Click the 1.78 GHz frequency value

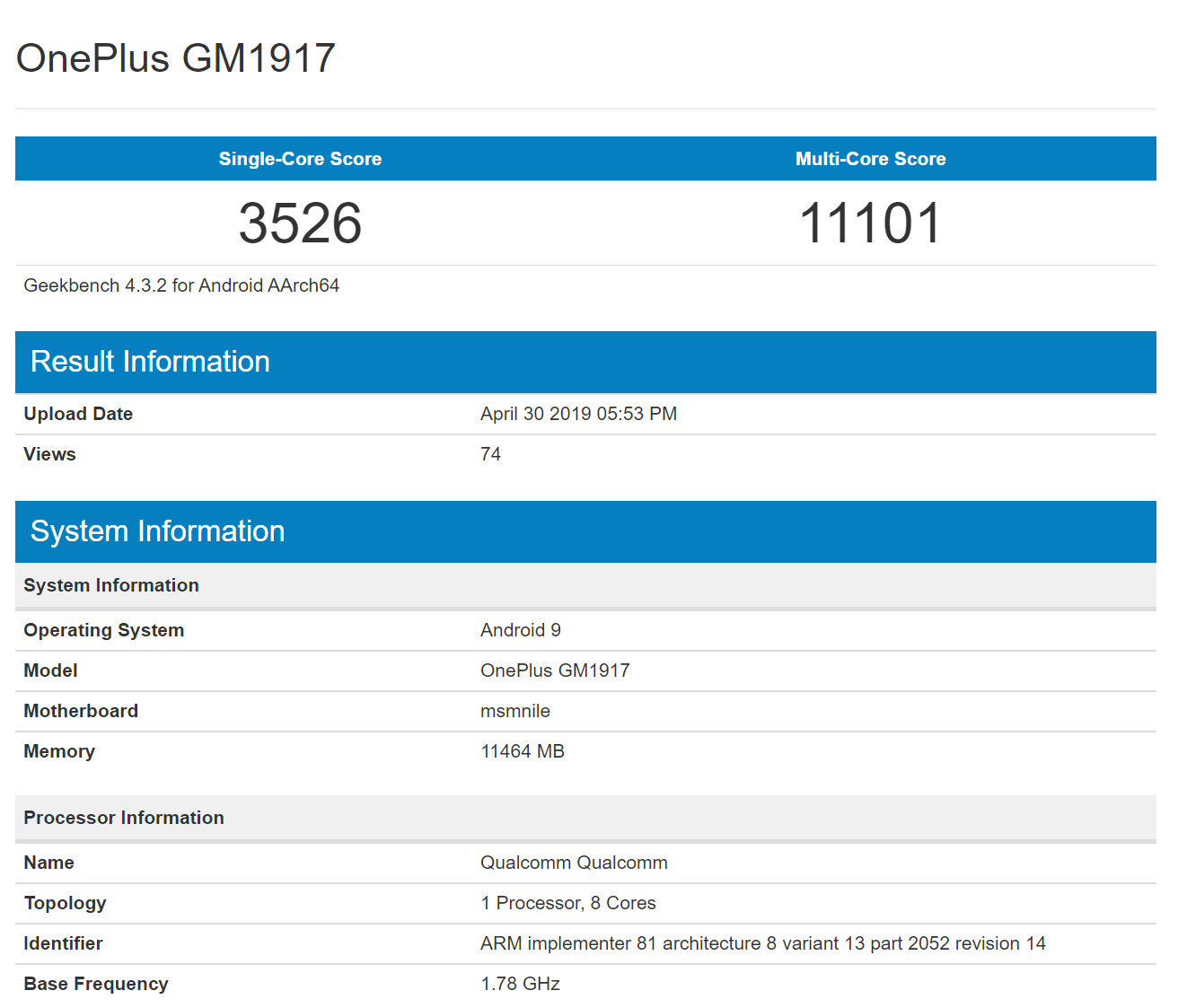point(520,984)
